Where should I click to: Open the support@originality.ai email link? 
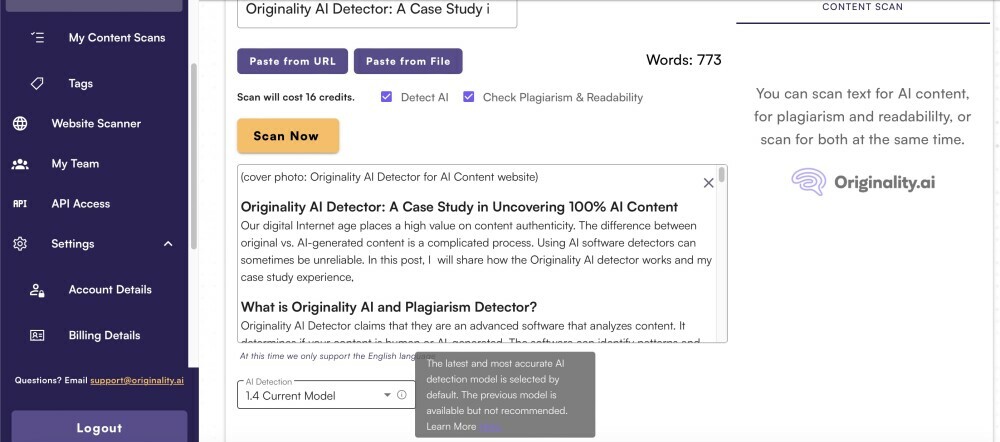137,380
